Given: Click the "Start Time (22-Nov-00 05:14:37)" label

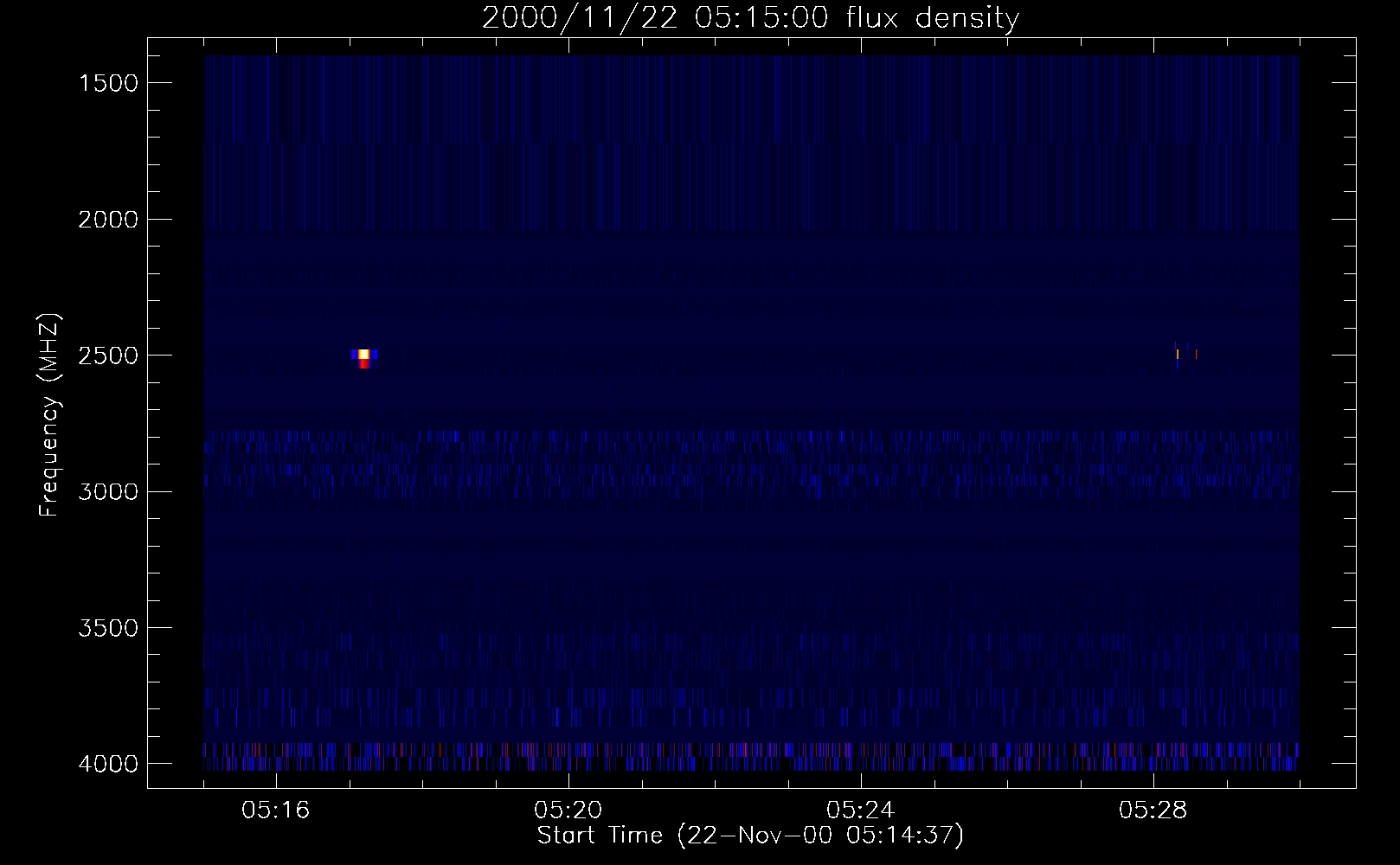Looking at the screenshot, I should click(750, 836).
